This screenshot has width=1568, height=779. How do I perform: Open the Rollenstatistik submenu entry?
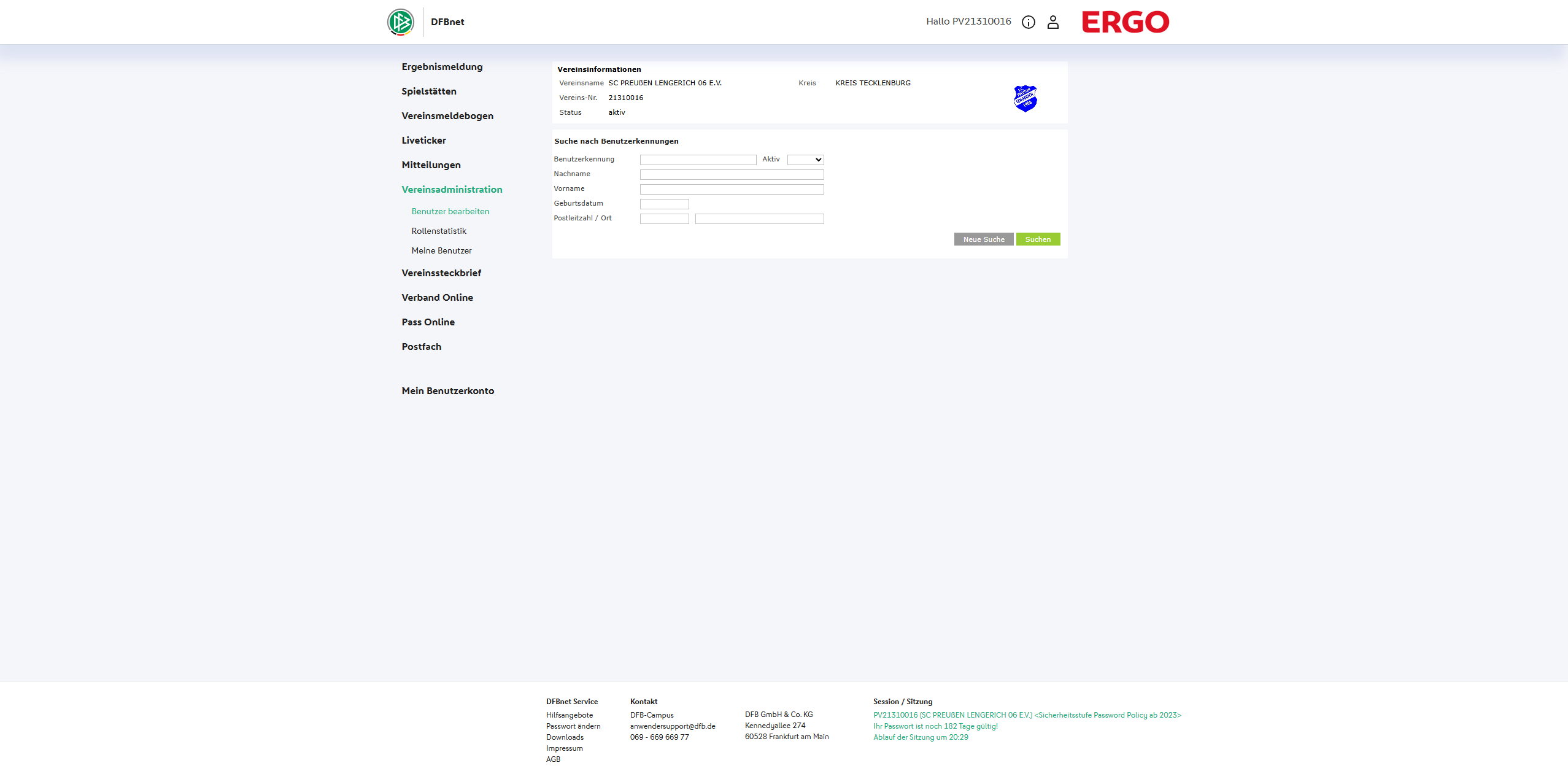(438, 231)
